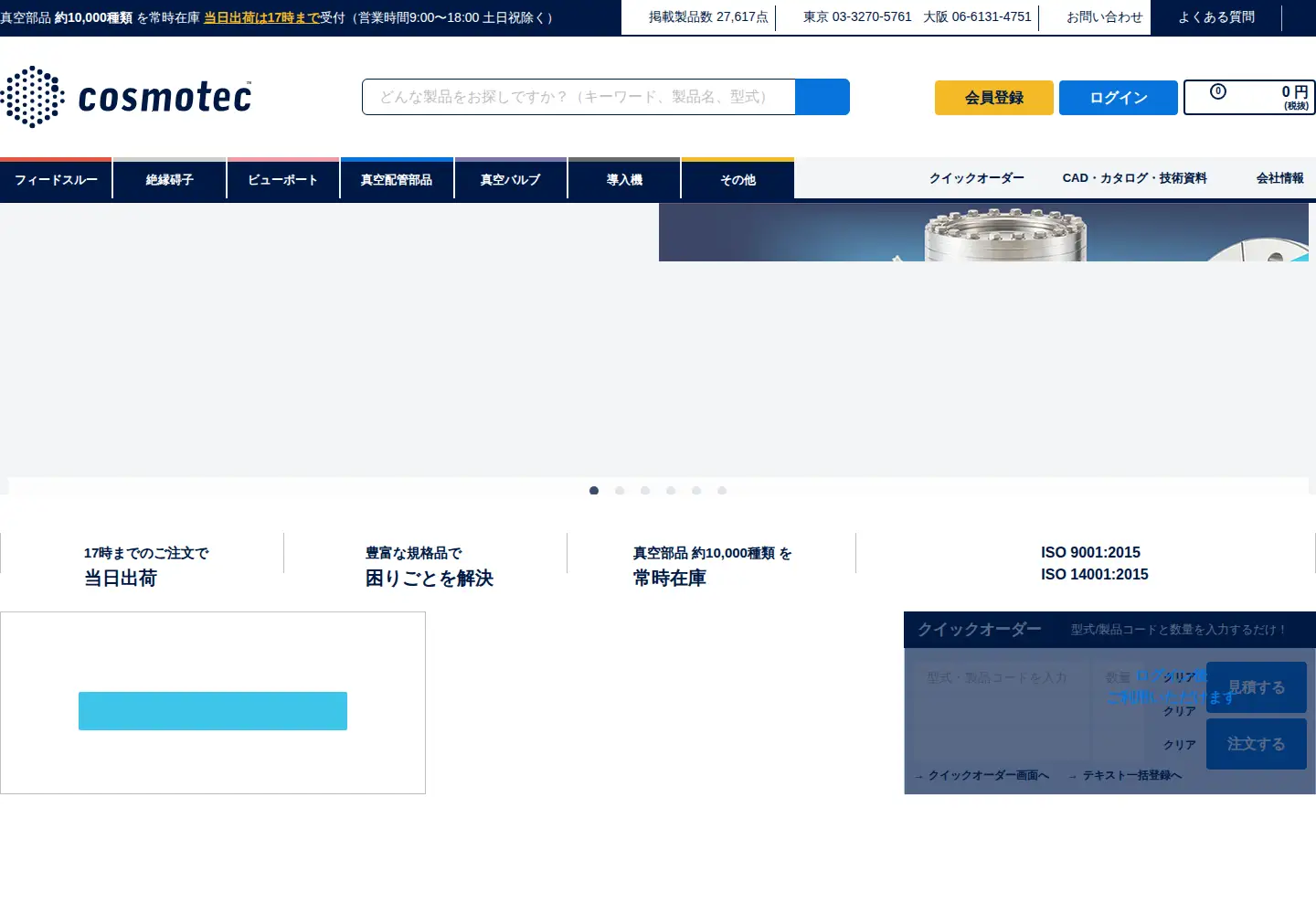Screen dimensions: 1316x914
Task: Open the その他 menu tab
Action: 738,179
